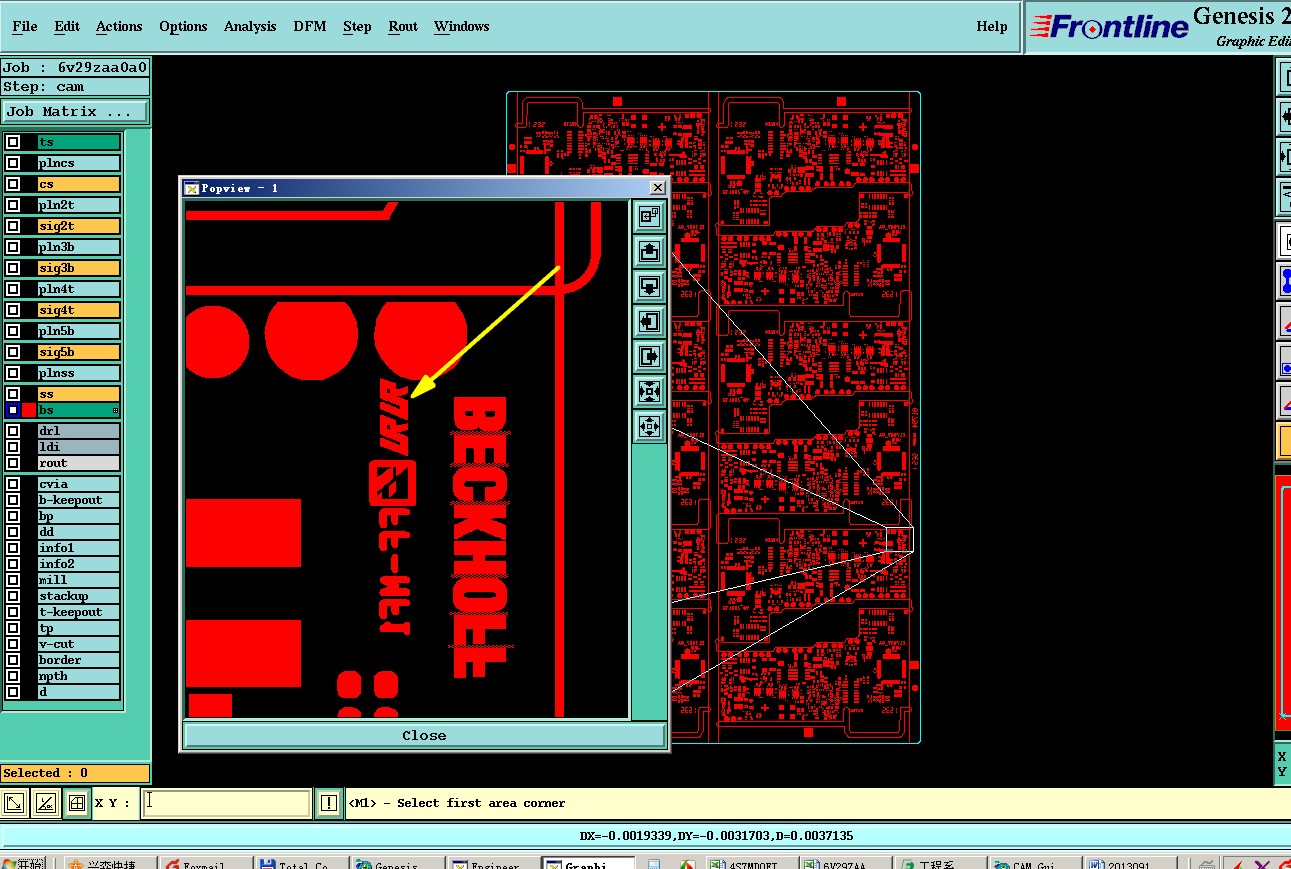Open the Edit menu
This screenshot has height=869, width=1291.
click(x=67, y=27)
